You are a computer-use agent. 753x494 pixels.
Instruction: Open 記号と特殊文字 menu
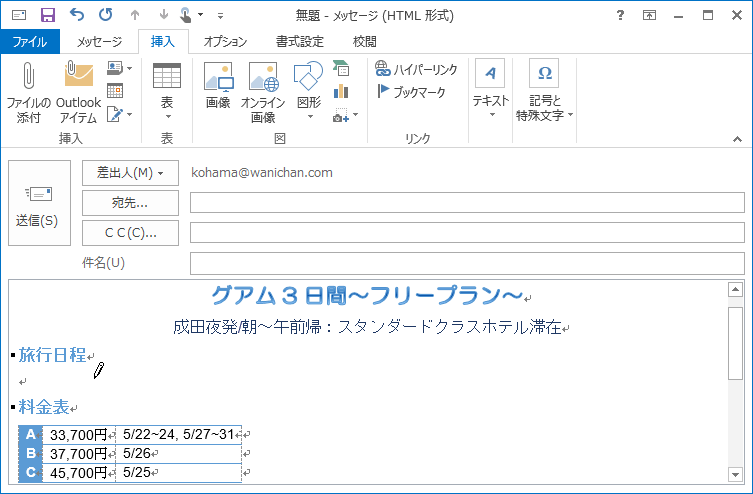544,90
